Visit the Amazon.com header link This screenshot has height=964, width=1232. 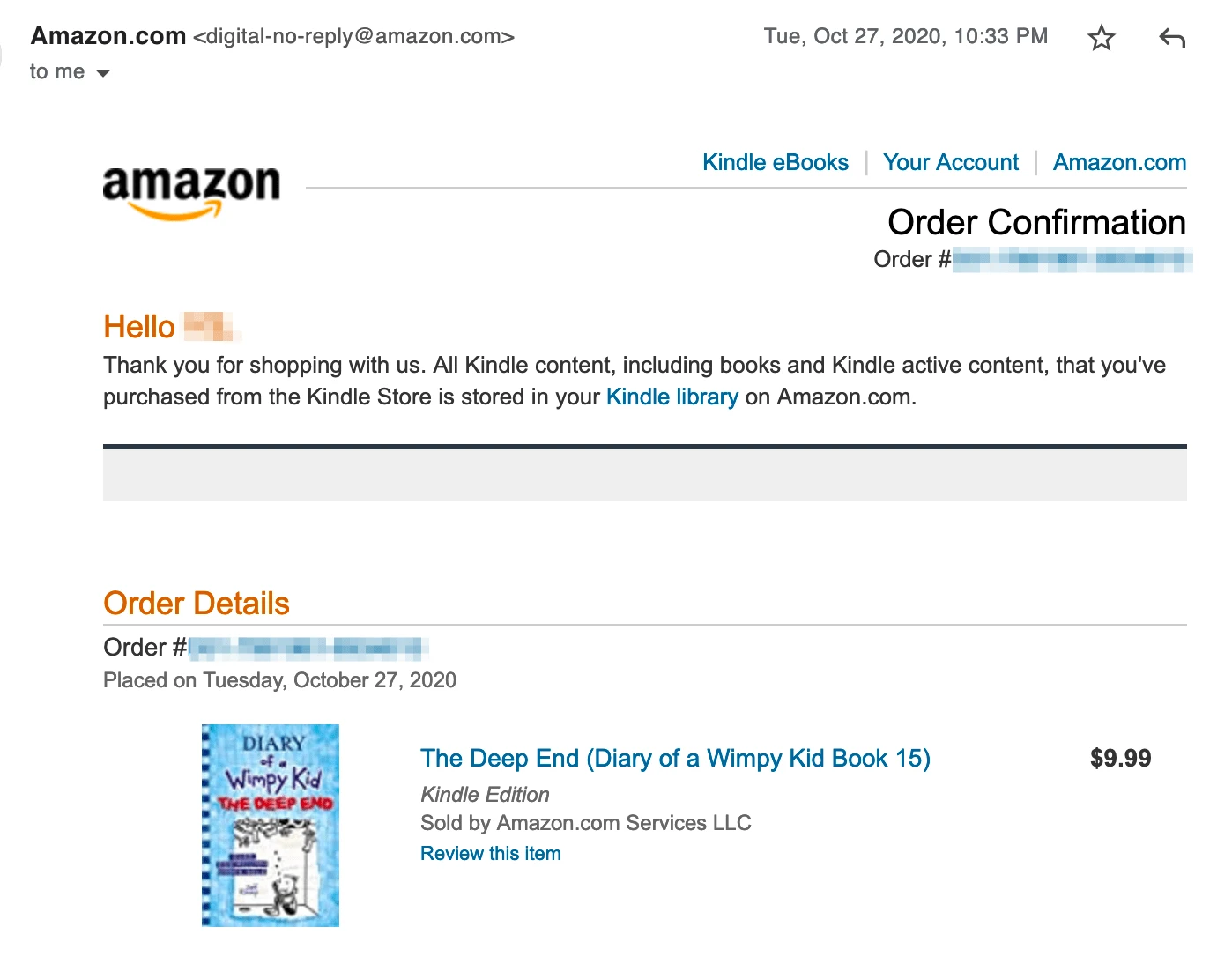coord(1119,162)
